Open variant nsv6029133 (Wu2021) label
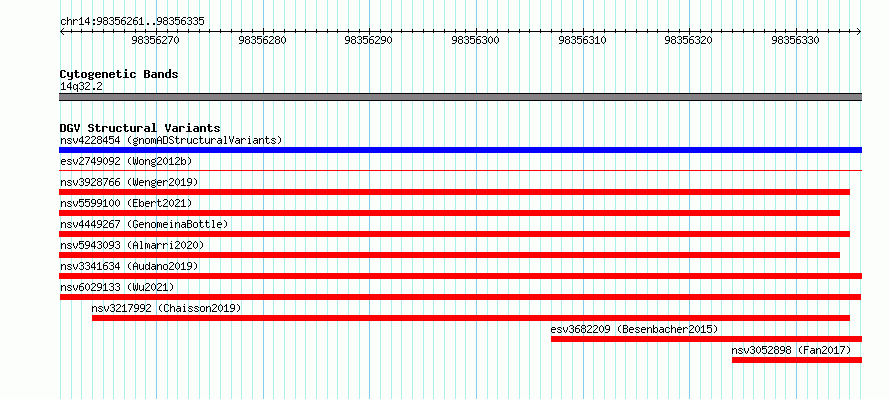Image resolution: width=890 pixels, height=399 pixels. click(117, 287)
